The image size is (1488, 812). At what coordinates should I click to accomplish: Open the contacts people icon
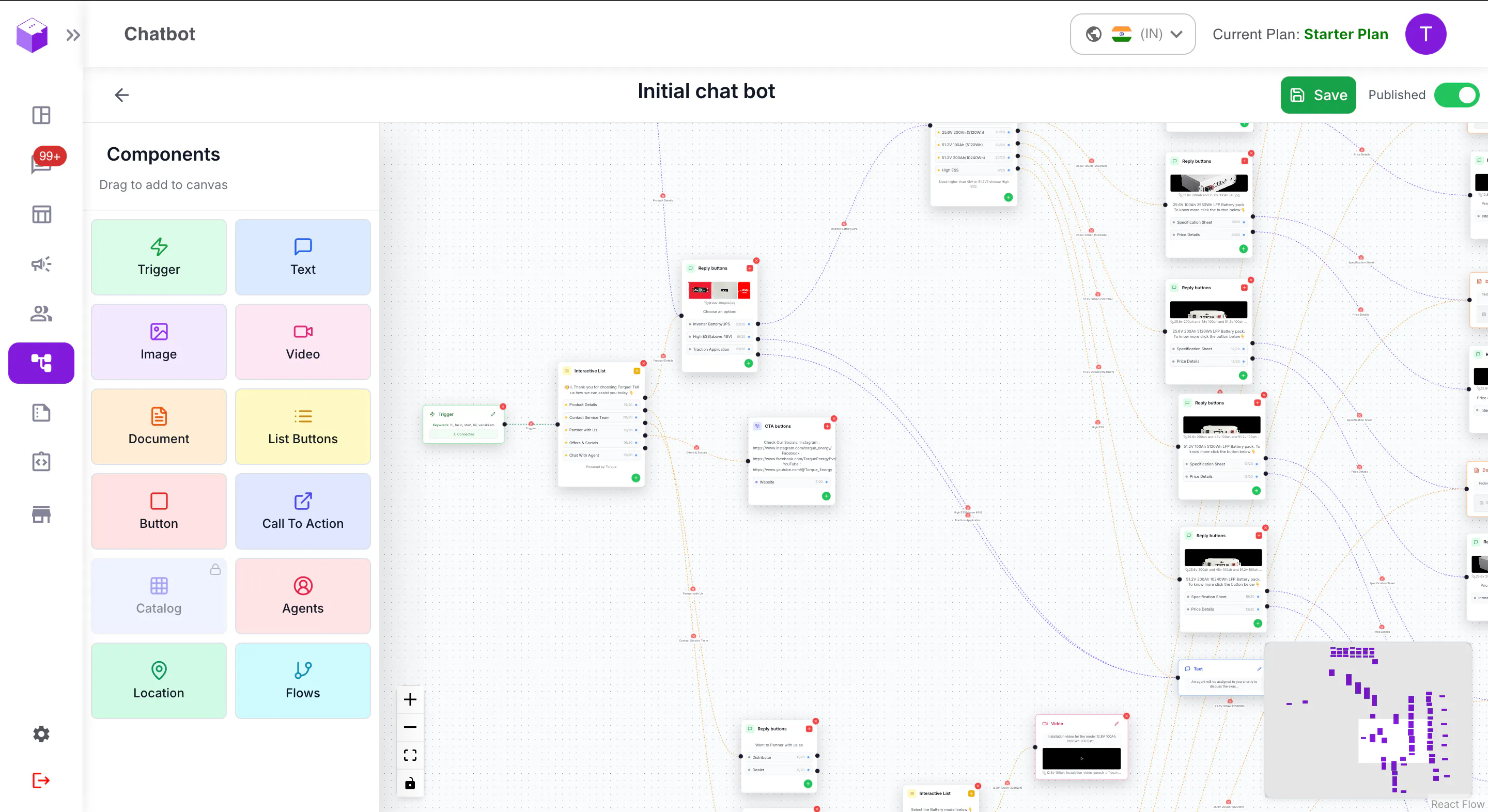coord(41,314)
